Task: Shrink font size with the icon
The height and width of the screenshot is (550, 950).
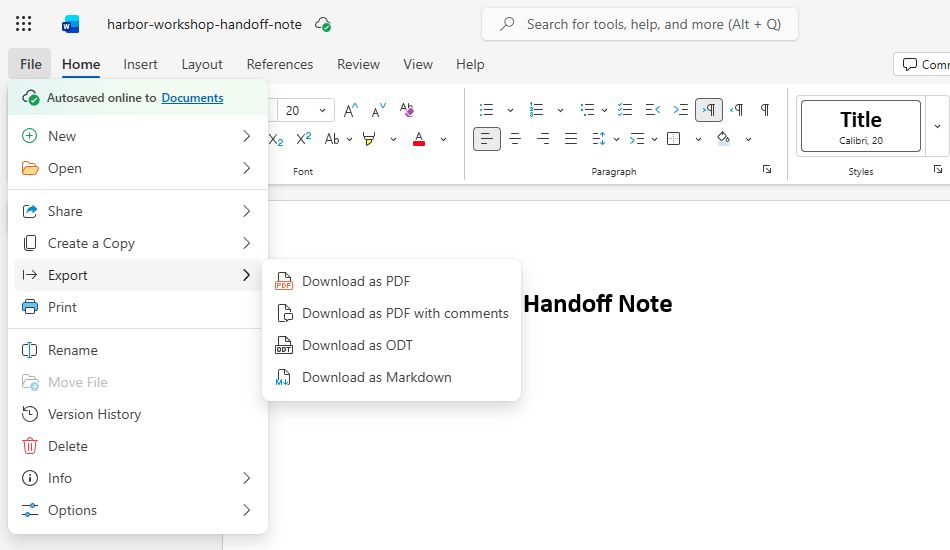Action: [379, 110]
